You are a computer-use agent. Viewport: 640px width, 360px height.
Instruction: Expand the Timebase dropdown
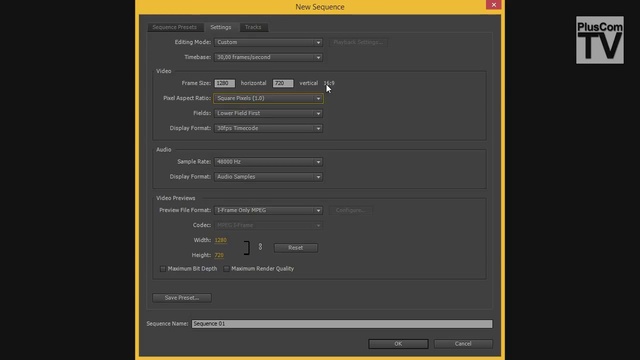pos(268,58)
